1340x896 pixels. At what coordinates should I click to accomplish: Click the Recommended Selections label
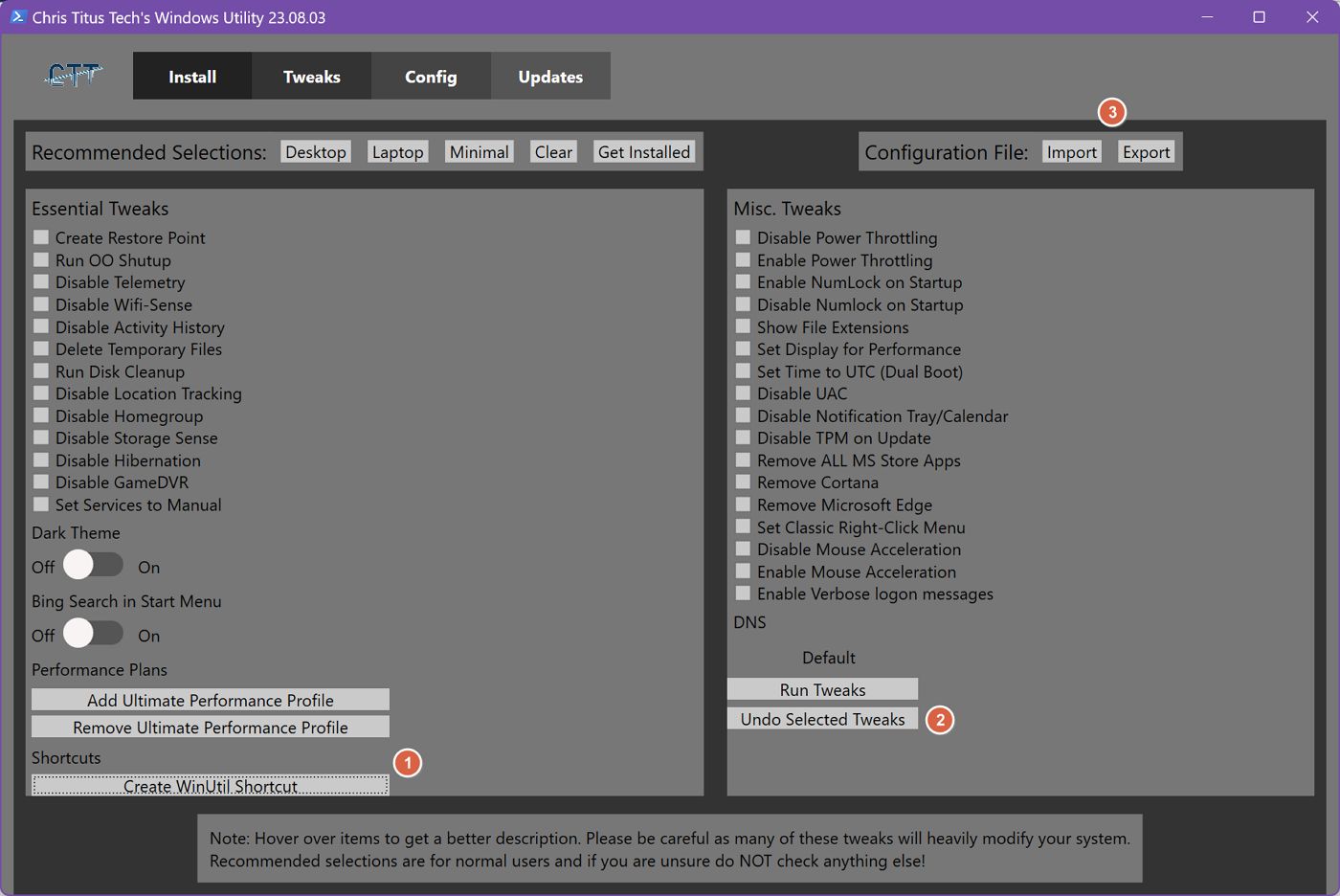coord(149,152)
